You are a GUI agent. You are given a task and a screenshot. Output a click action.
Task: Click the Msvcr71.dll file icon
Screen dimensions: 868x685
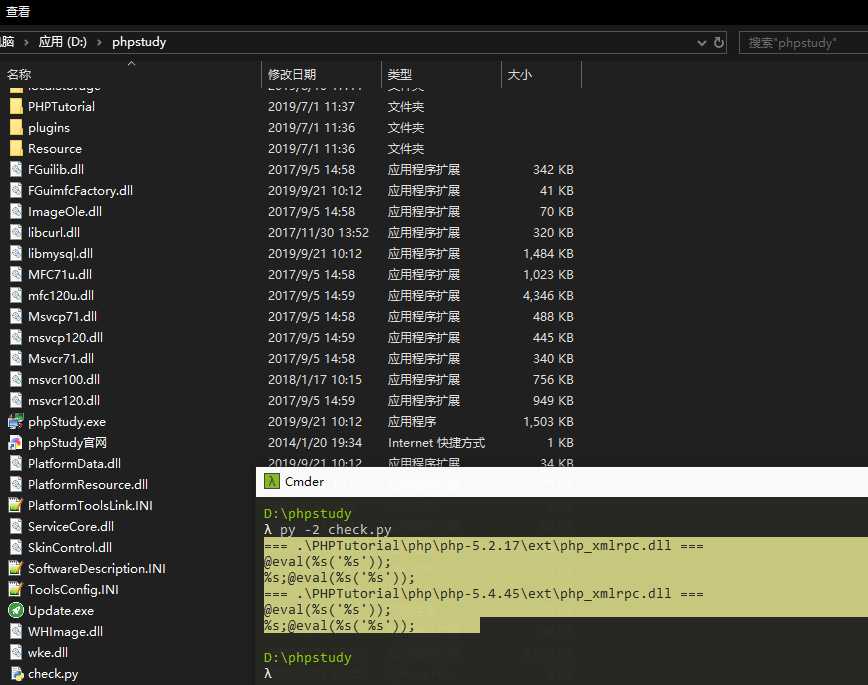[16, 359]
